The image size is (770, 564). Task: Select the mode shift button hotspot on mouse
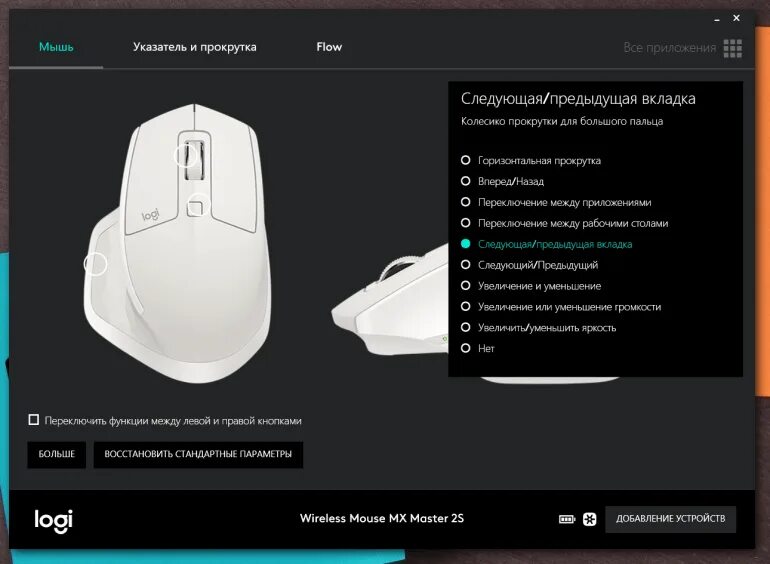click(198, 206)
